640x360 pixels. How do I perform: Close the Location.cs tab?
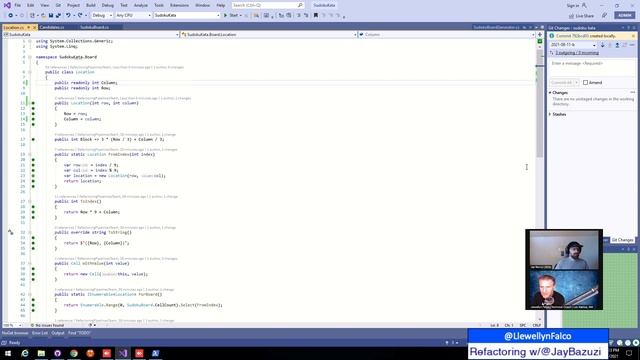34,27
